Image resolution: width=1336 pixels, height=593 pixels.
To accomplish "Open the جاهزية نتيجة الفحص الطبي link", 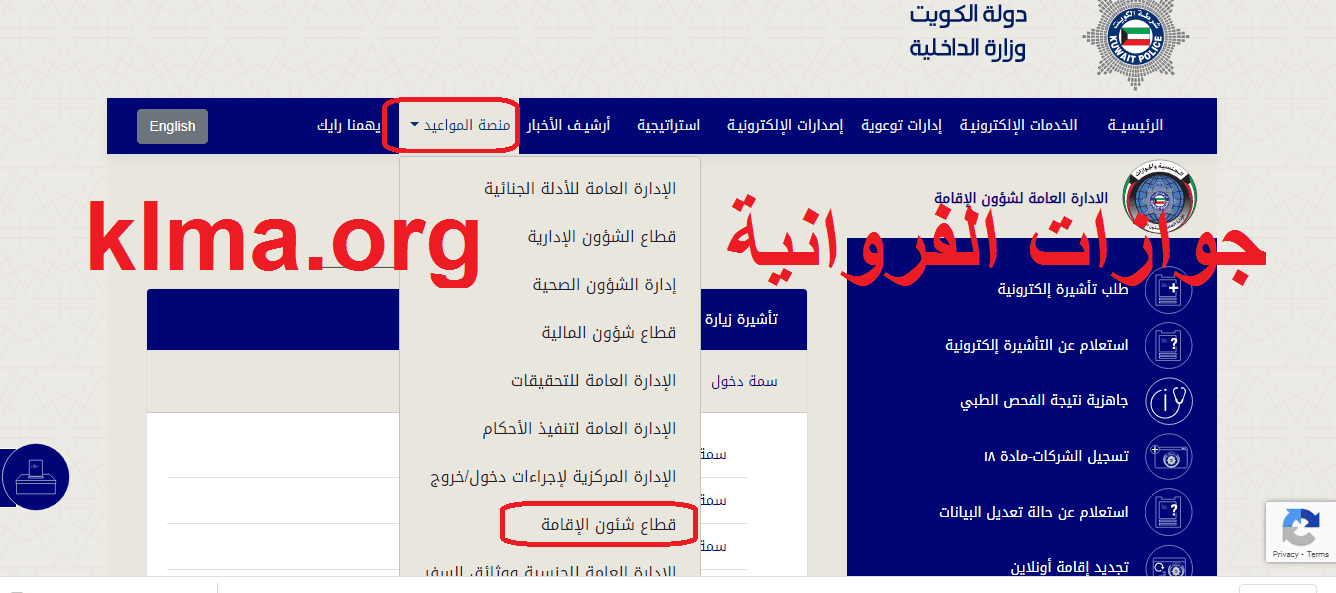I will 1044,401.
